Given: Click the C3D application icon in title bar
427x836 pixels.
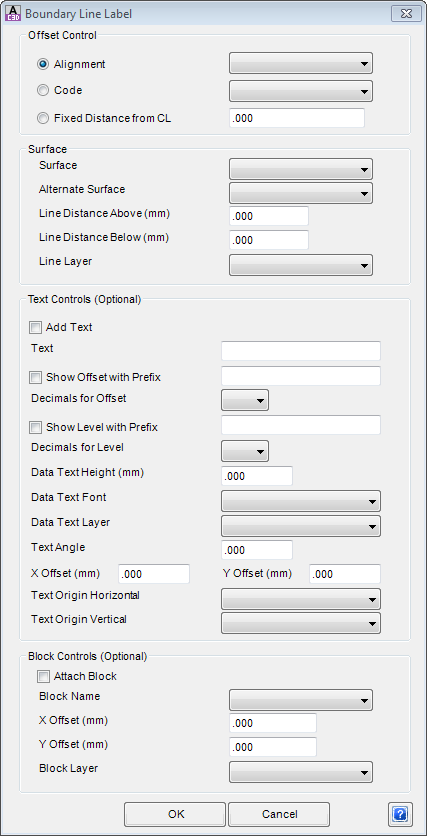Looking at the screenshot, I should pos(14,13).
